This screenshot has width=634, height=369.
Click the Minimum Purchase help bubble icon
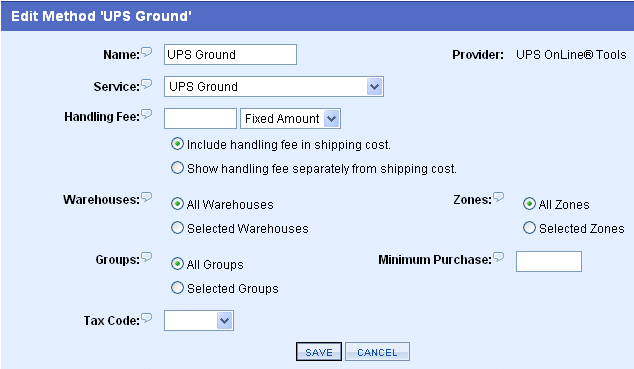(499, 257)
